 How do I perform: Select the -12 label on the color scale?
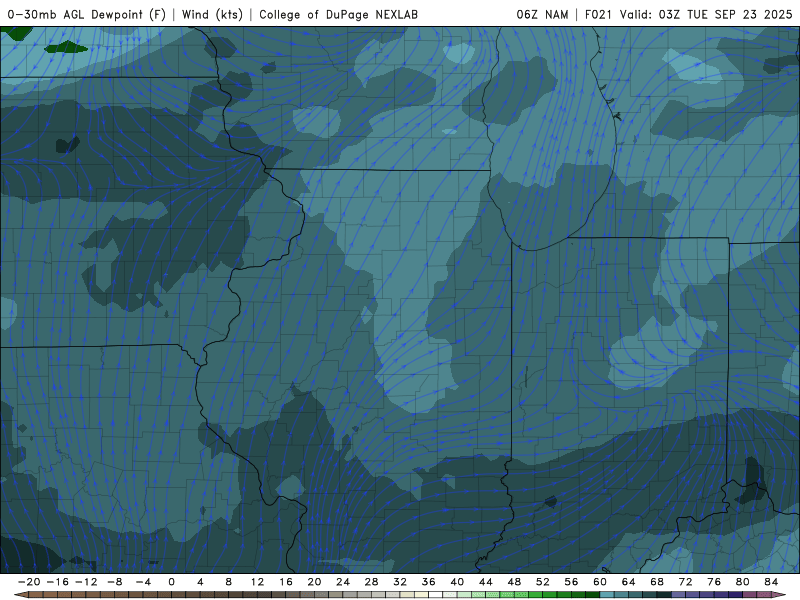pos(86,582)
